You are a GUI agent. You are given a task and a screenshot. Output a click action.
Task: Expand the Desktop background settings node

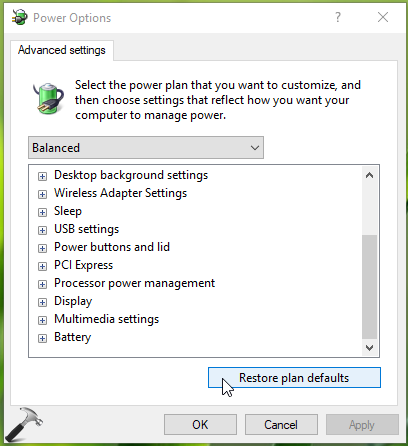coord(42,176)
